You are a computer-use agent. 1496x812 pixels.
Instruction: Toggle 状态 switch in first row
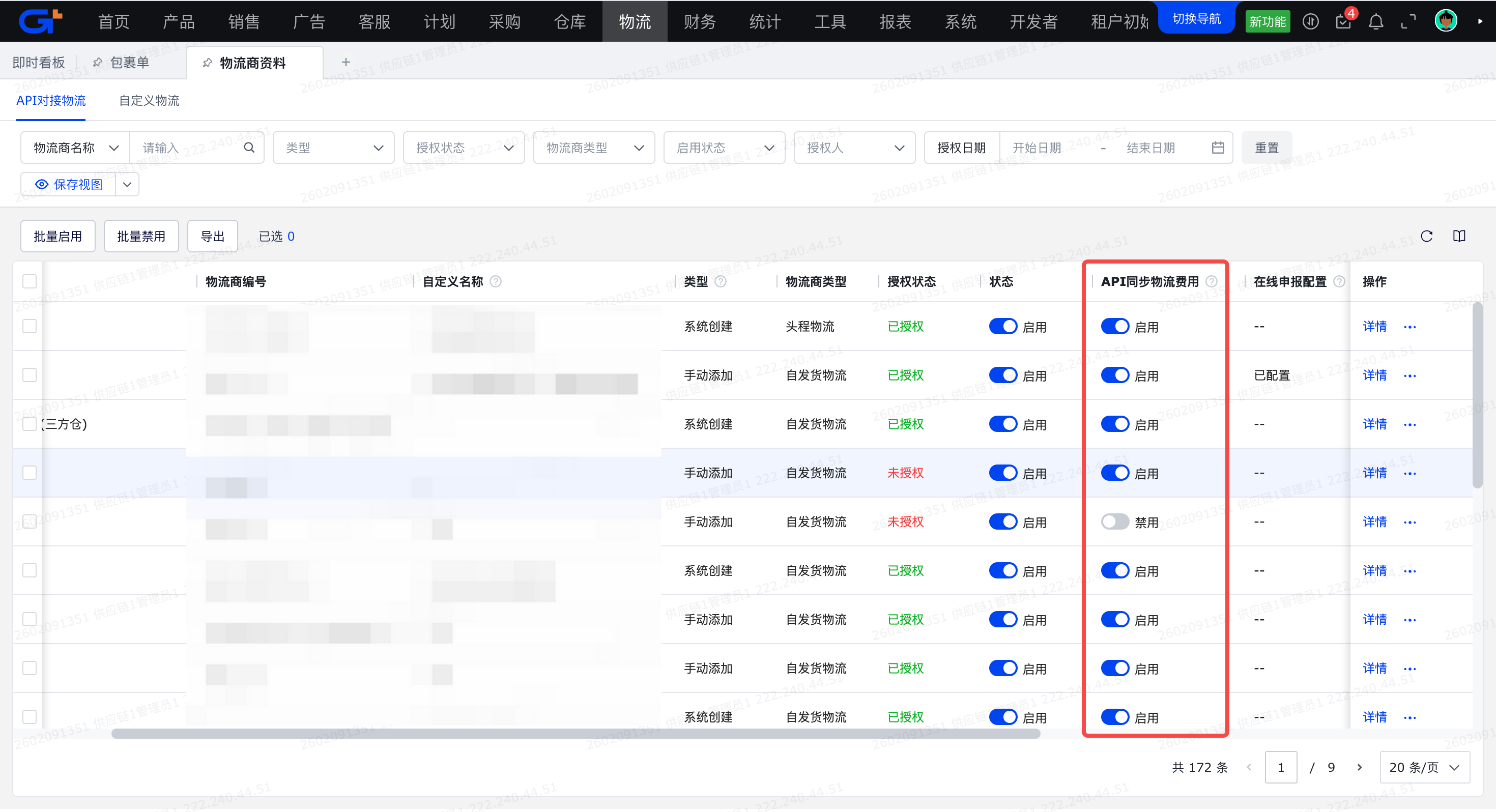(1003, 327)
